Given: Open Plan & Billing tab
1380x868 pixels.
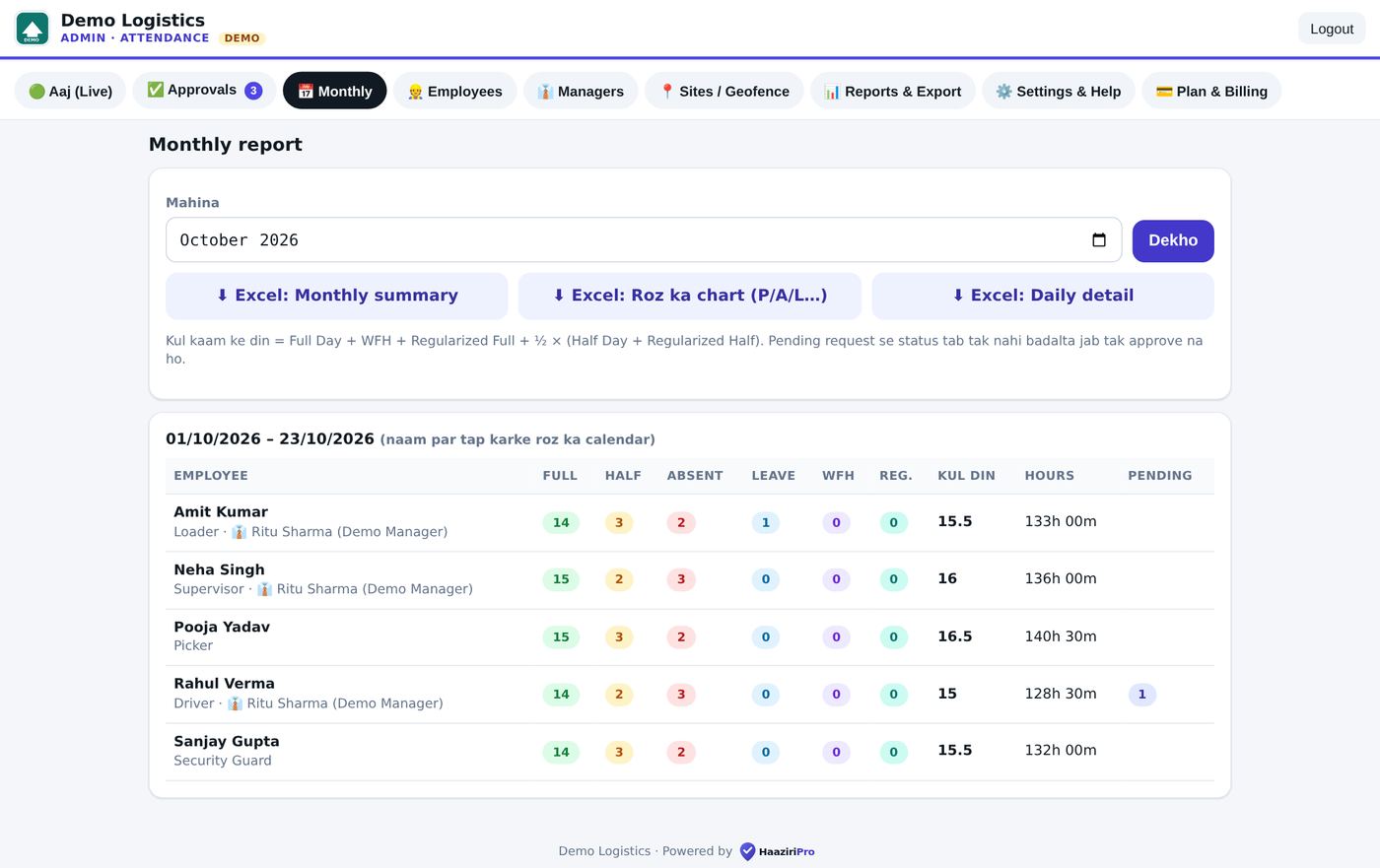Looking at the screenshot, I should click(1211, 91).
